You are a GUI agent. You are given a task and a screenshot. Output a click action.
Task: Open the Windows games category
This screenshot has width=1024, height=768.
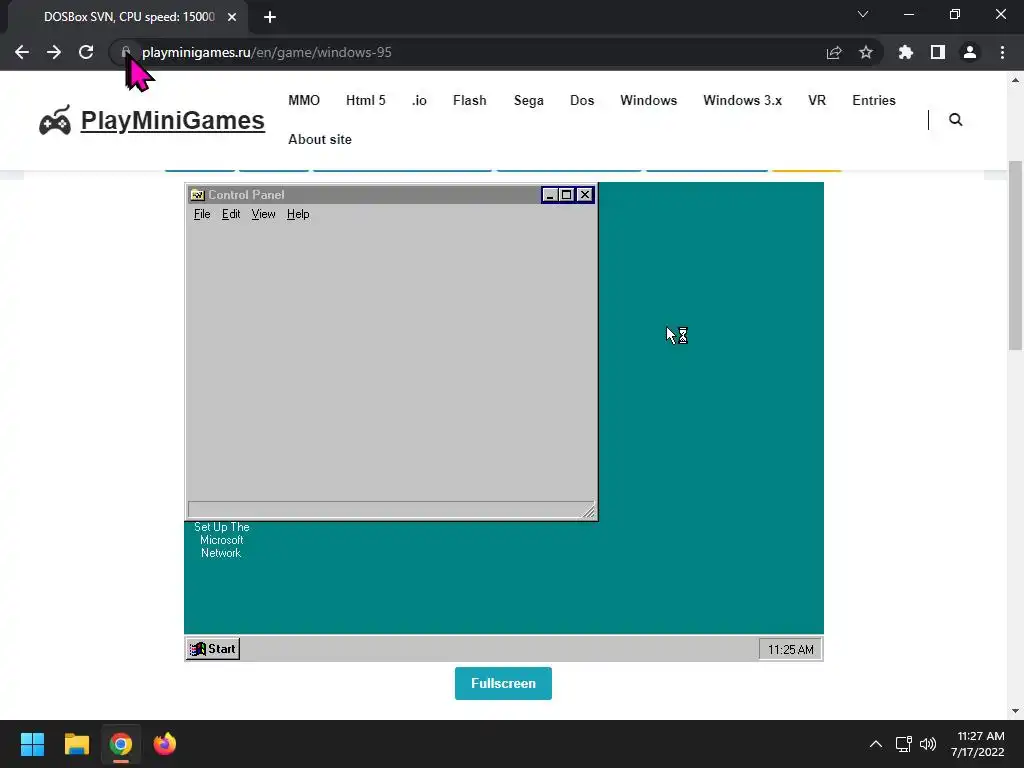tap(648, 101)
